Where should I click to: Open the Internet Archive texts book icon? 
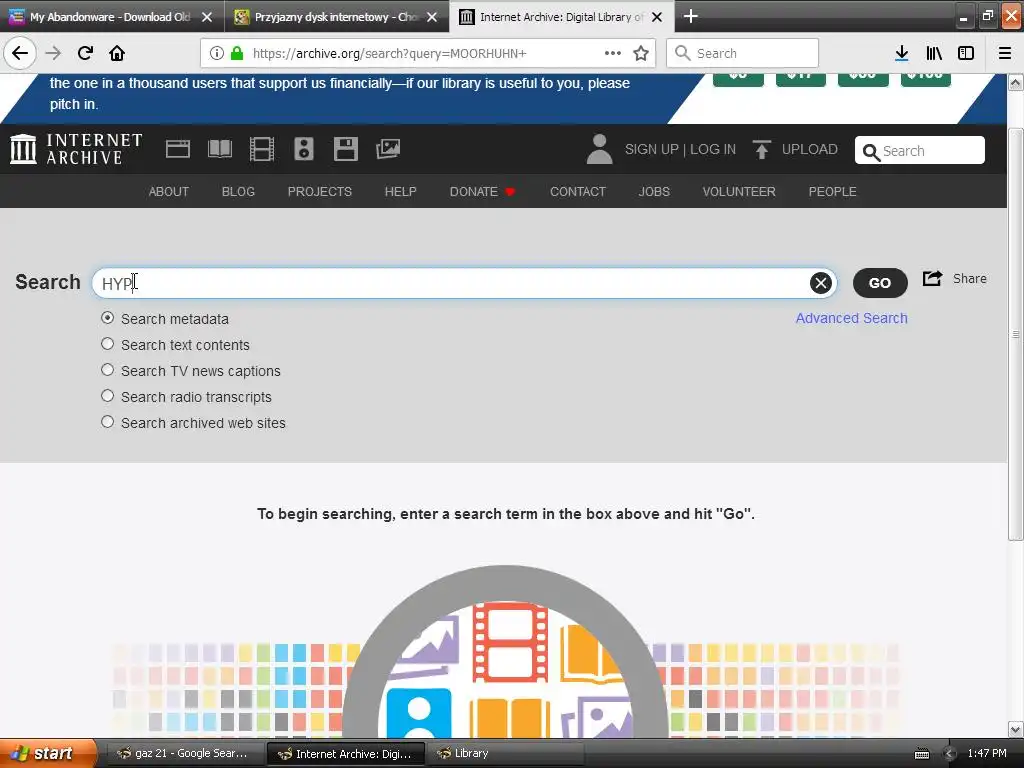tap(220, 149)
